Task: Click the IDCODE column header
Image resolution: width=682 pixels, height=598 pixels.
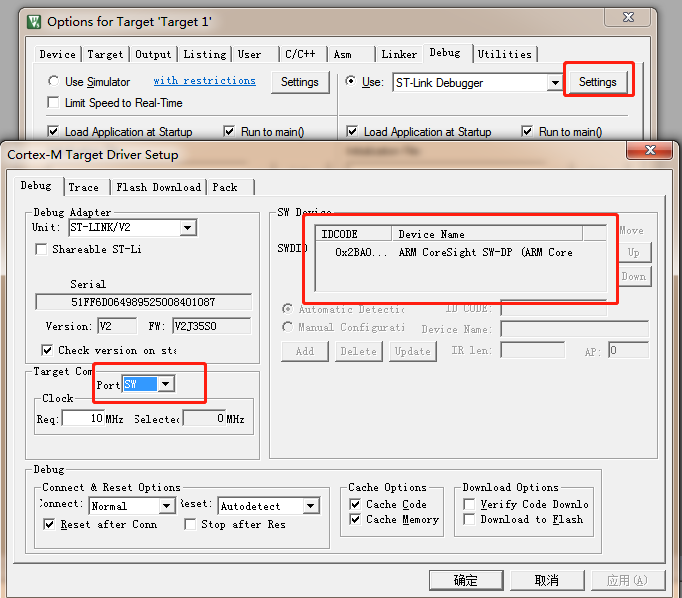Action: [x=354, y=234]
